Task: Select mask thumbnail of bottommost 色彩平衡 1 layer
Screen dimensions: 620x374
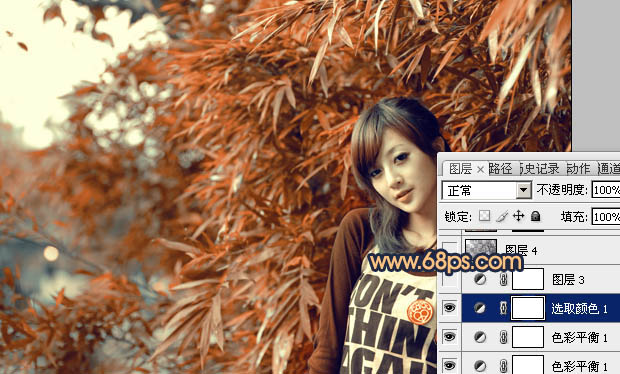Action: [528, 365]
